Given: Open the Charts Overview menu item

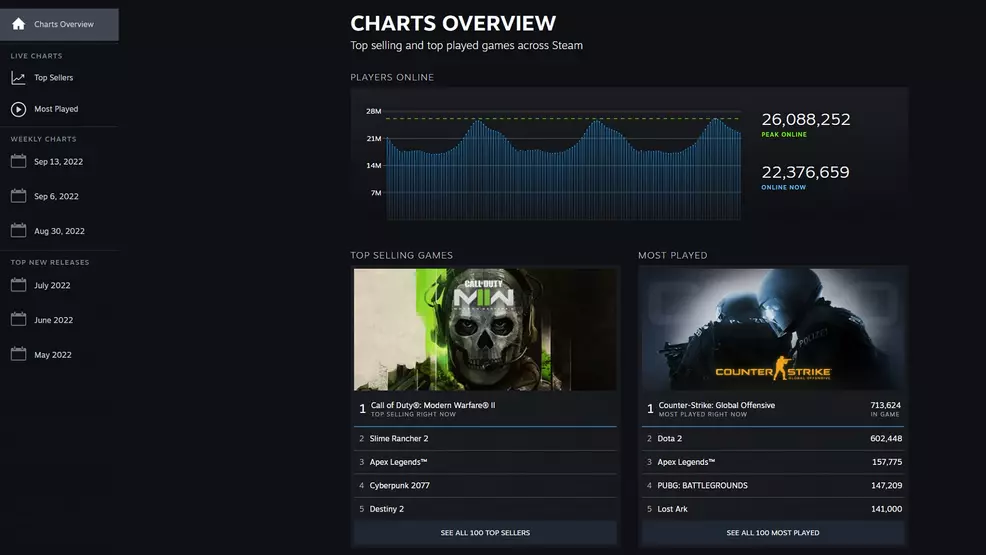Looking at the screenshot, I should 59,25.
